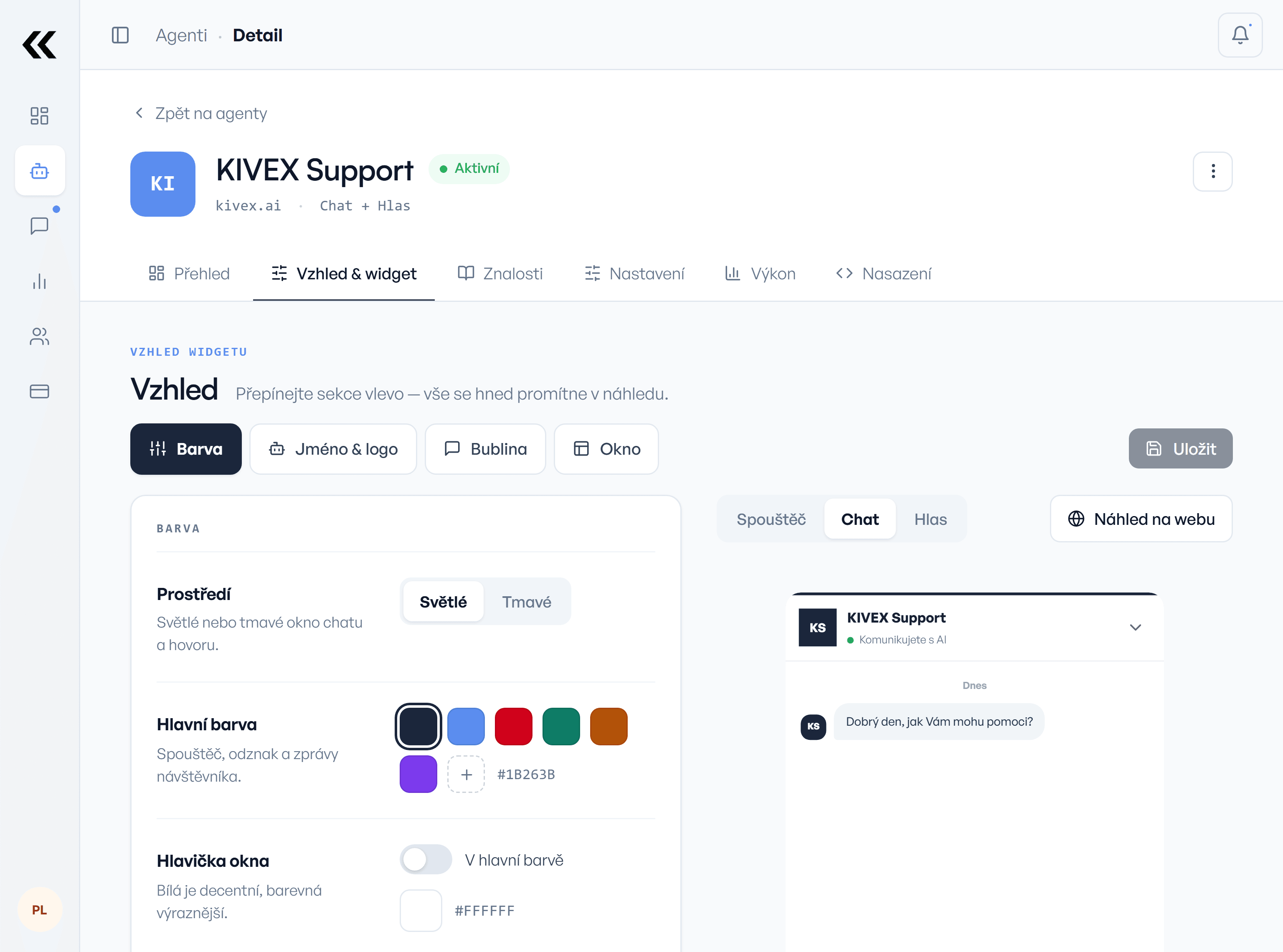Image resolution: width=1283 pixels, height=952 pixels.
Task: Select Světlé environment option
Action: point(443,602)
